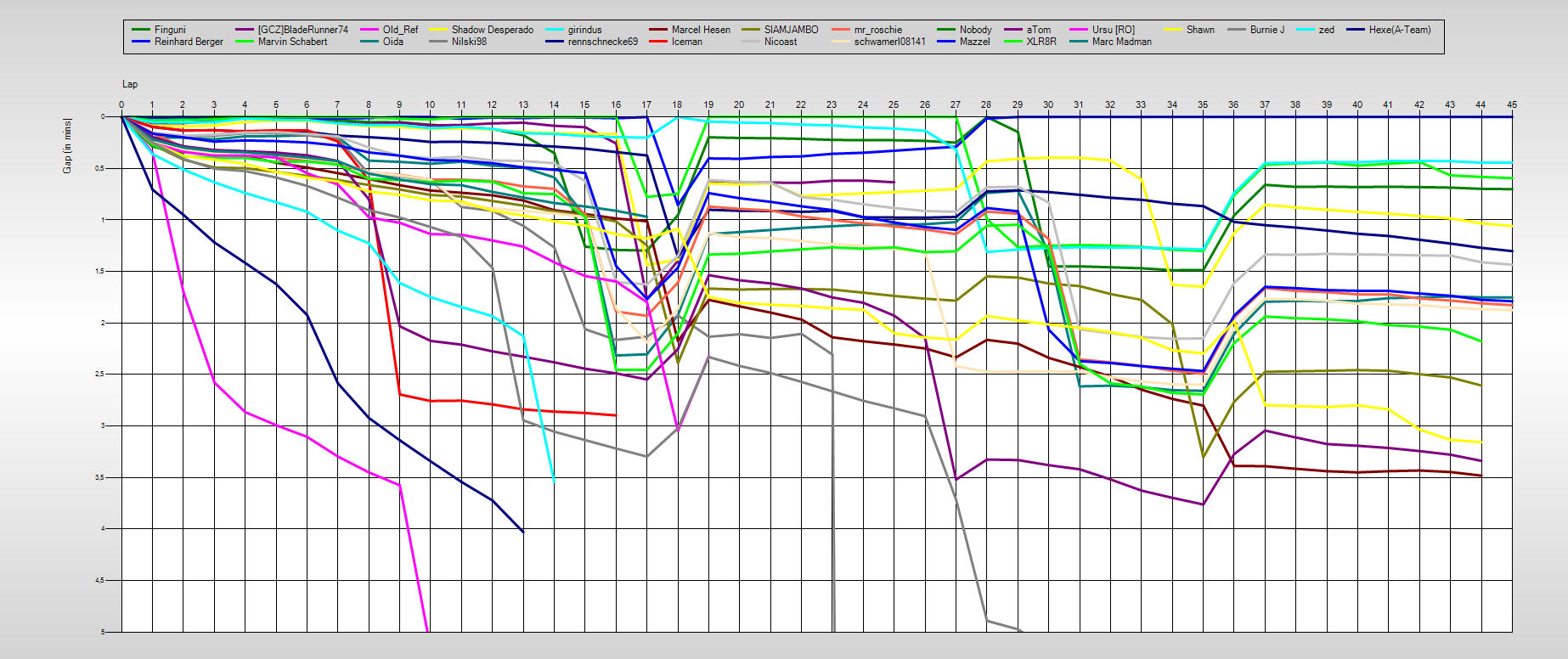Viewport: 1568px width, 659px height.
Task: Click the Marcel Hesen legend label
Action: coord(700,30)
